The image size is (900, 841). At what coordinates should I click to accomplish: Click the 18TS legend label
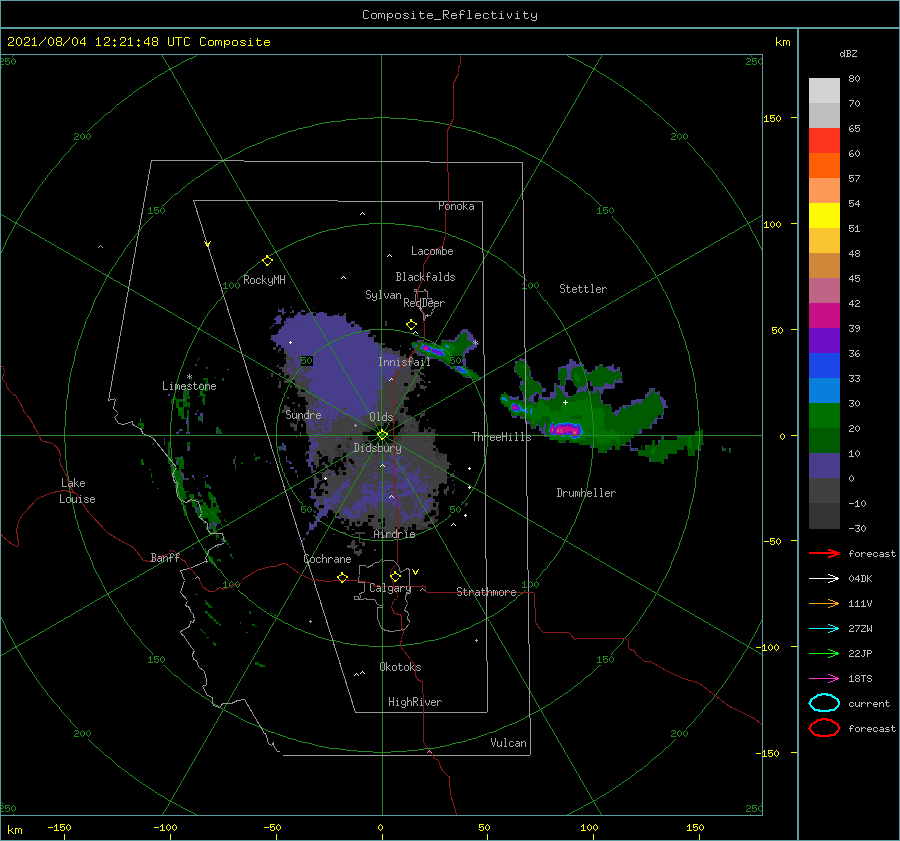click(860, 679)
